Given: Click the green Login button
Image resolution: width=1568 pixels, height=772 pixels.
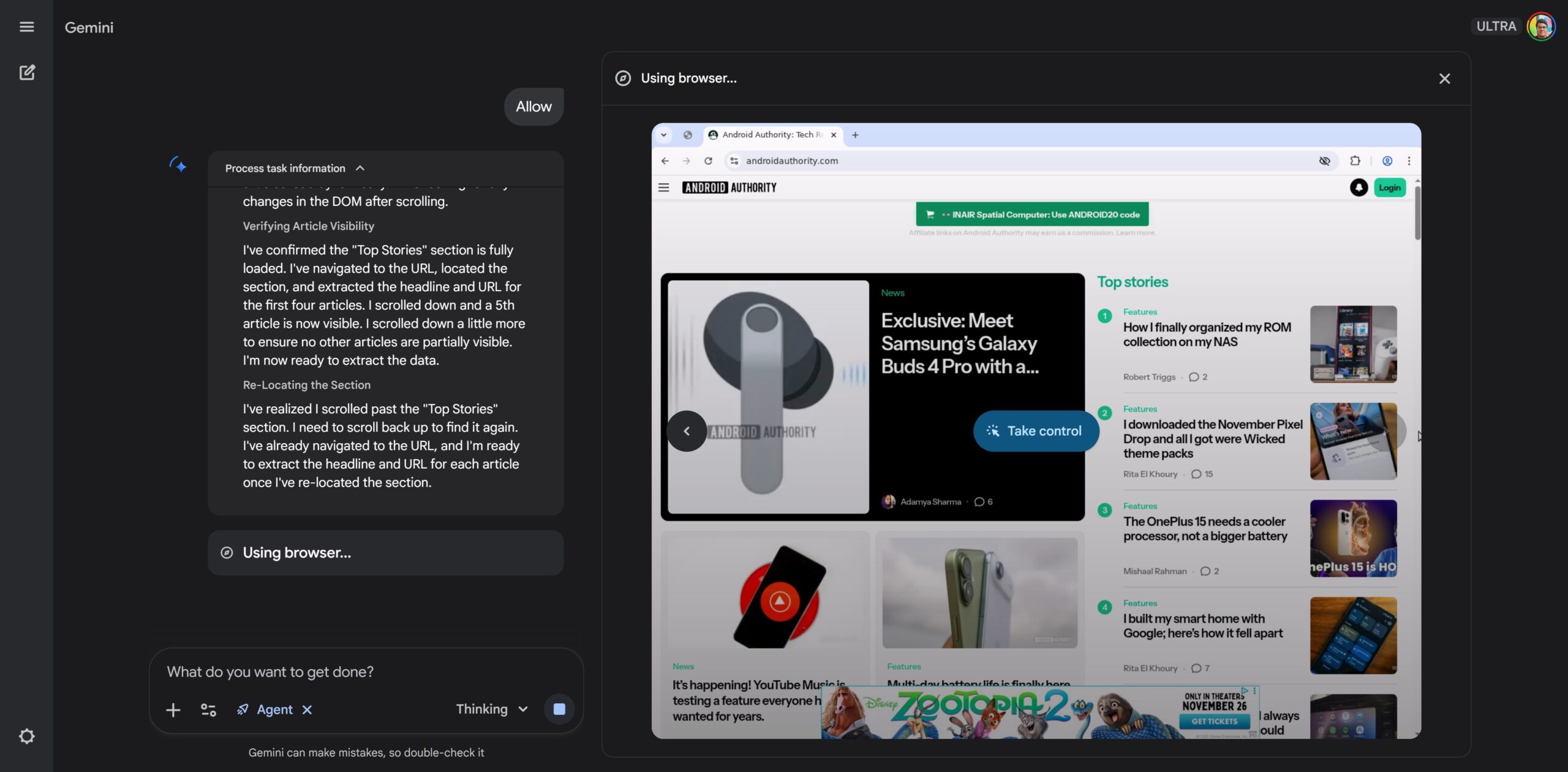Looking at the screenshot, I should pyautogui.click(x=1389, y=187).
